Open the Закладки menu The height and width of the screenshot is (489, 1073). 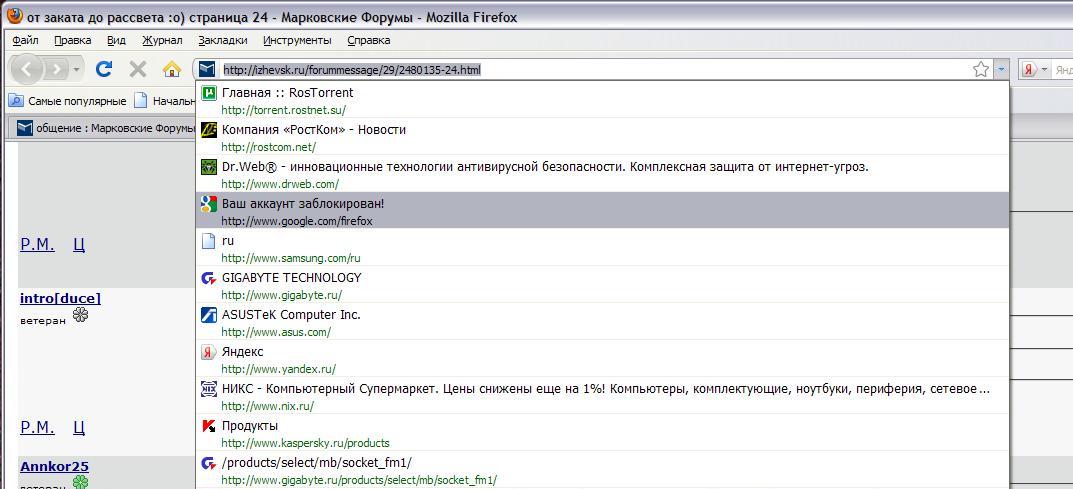click(x=223, y=40)
